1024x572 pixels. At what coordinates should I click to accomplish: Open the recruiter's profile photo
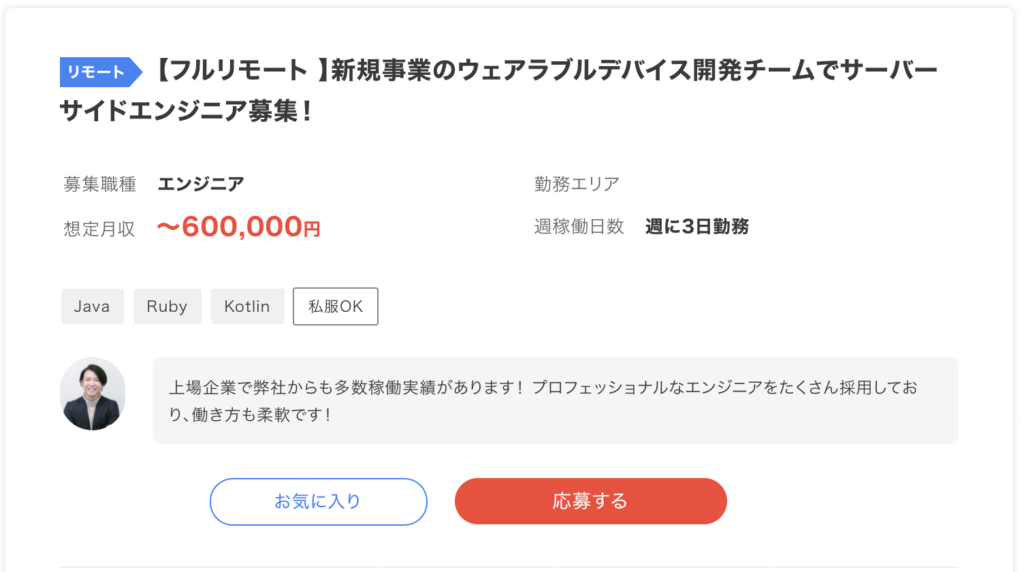coord(93,394)
